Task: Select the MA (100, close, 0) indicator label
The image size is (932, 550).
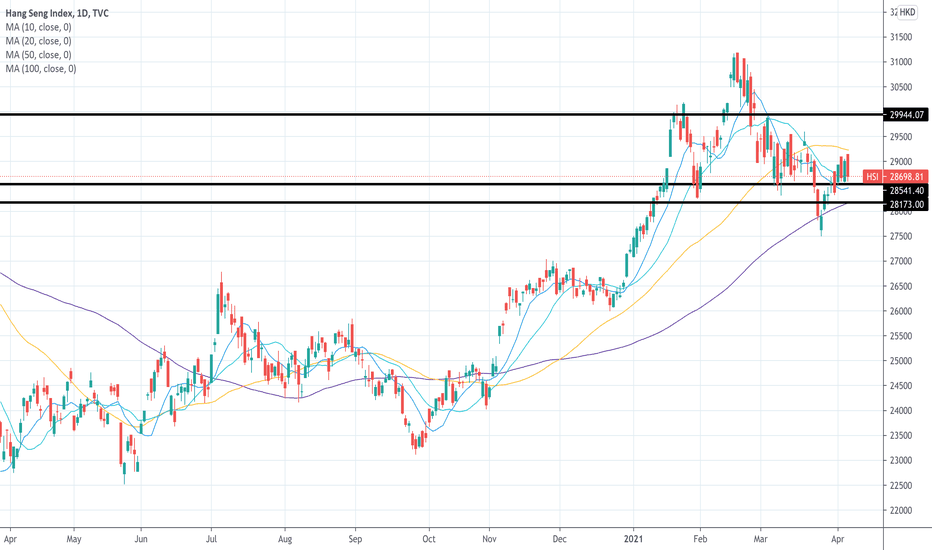Action: click(x=41, y=68)
